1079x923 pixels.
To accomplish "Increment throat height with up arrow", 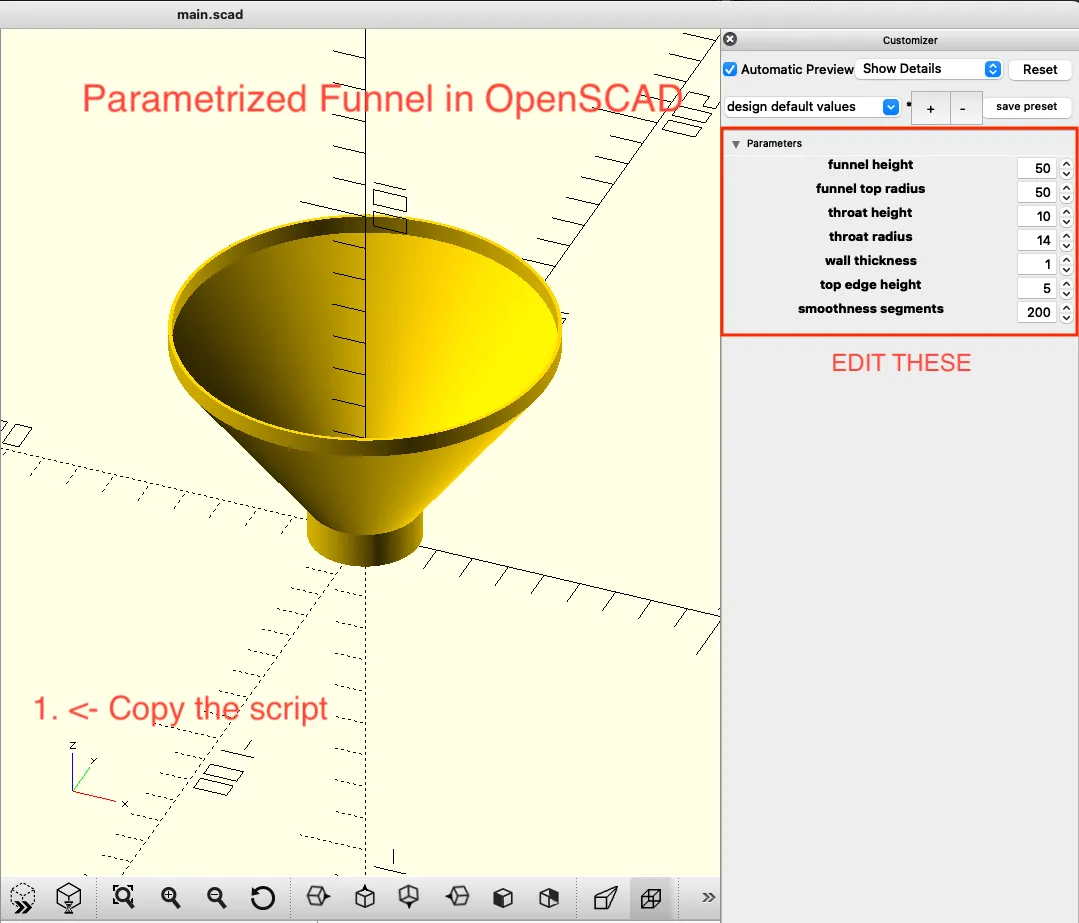I will pos(1066,211).
